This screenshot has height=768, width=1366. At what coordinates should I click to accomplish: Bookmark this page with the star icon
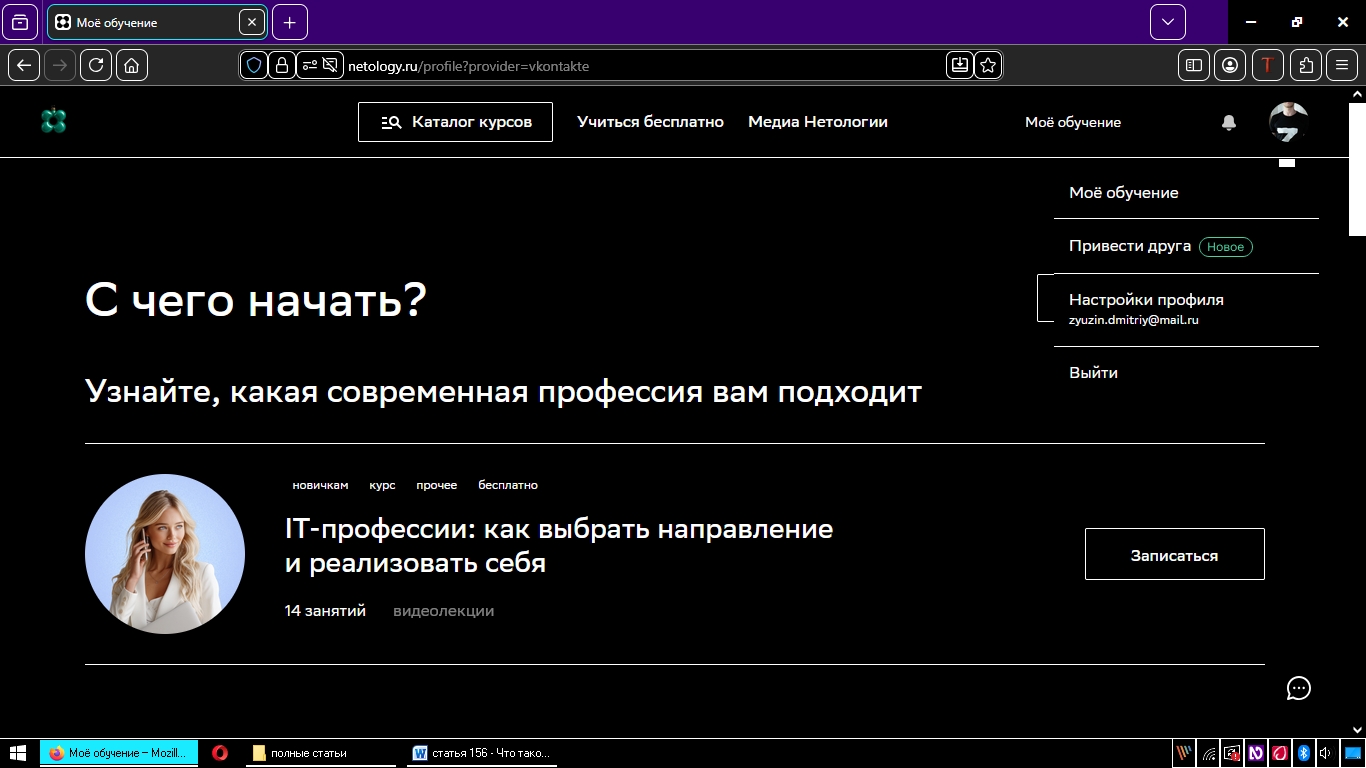(987, 65)
